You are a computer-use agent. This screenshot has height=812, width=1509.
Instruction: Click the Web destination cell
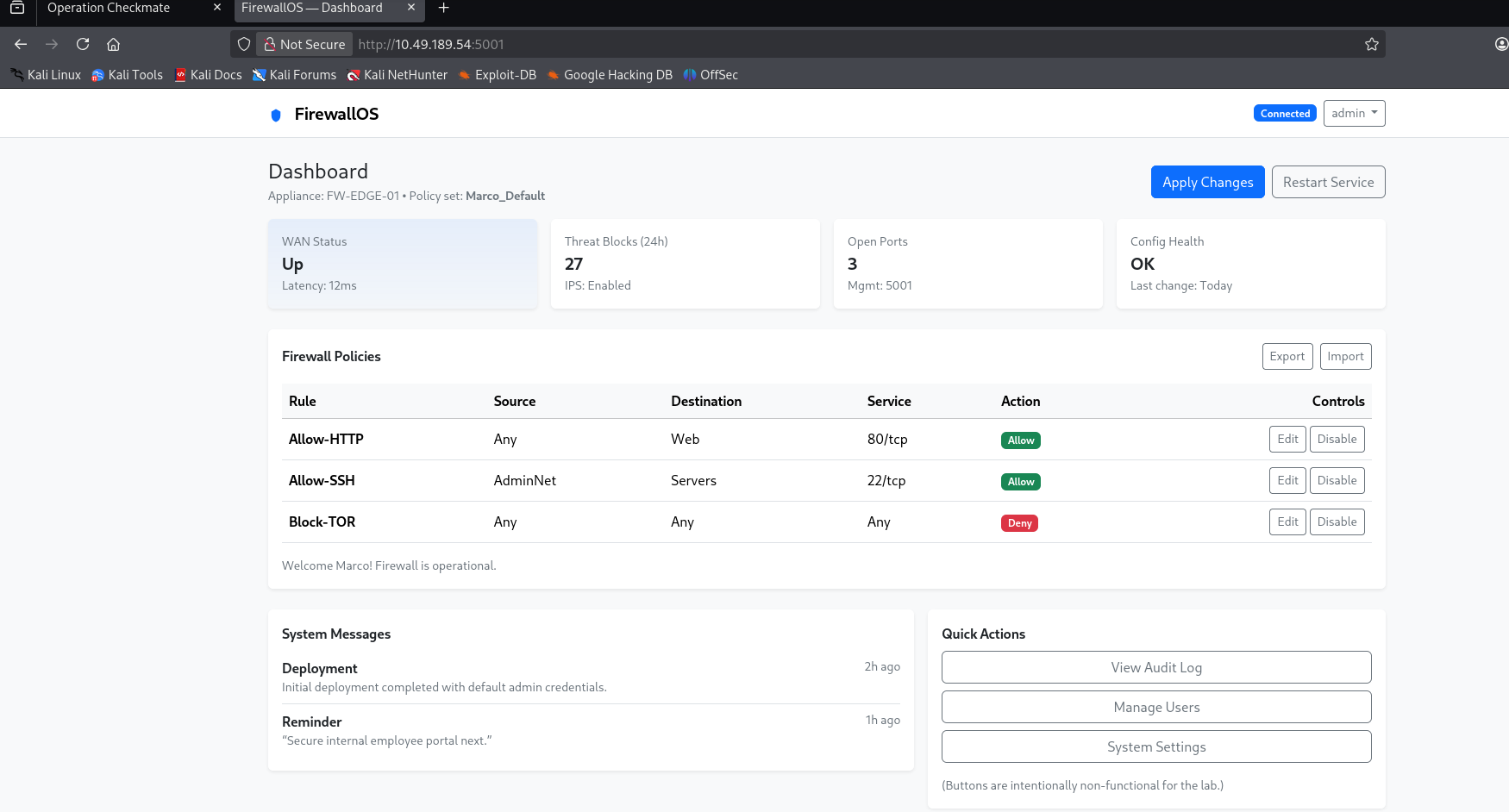tap(686, 439)
